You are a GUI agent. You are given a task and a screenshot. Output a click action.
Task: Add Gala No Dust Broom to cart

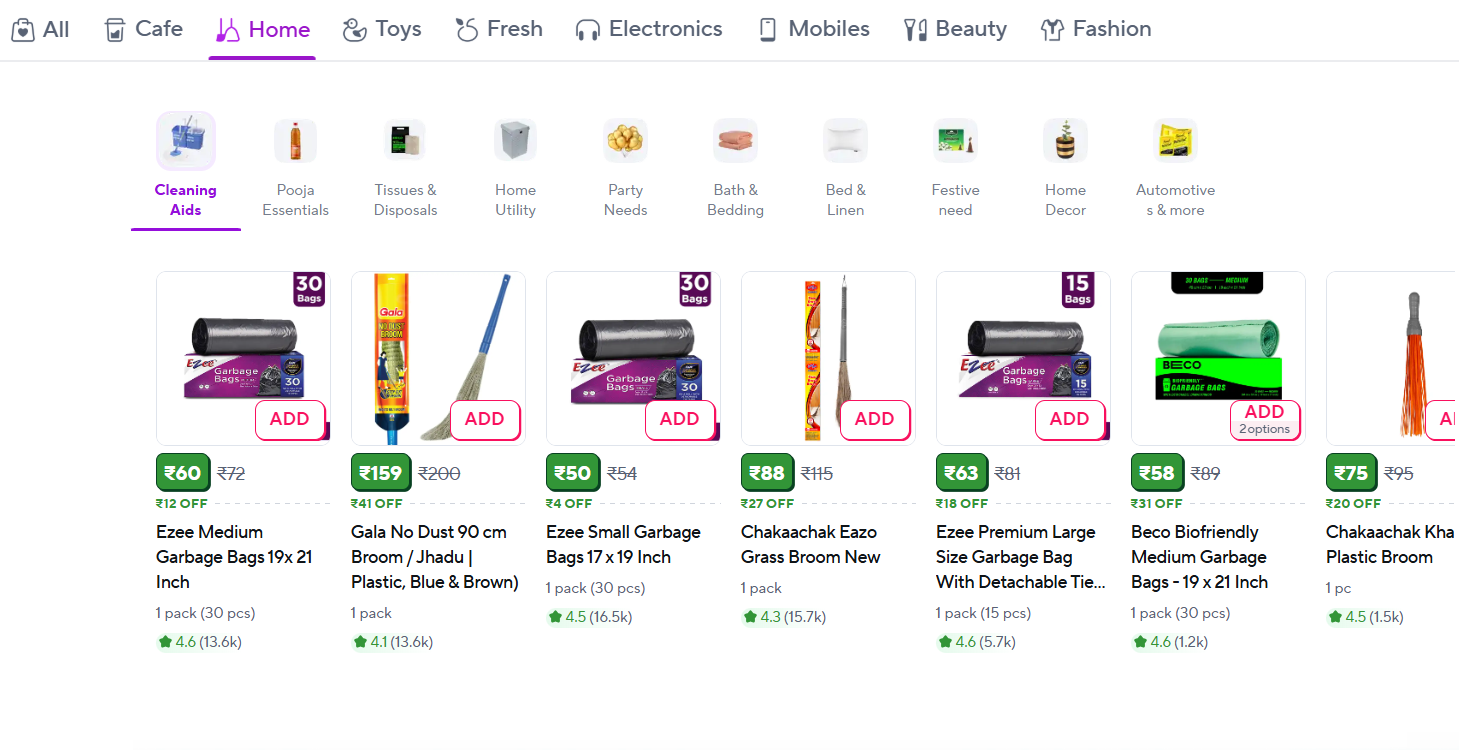click(485, 420)
